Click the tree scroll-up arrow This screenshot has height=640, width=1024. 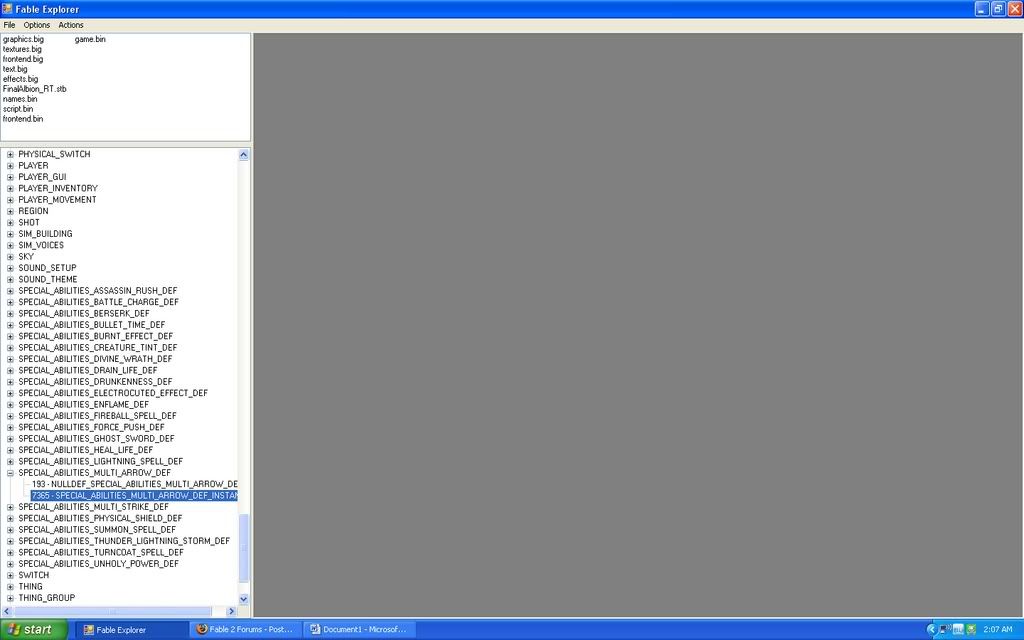click(x=244, y=155)
